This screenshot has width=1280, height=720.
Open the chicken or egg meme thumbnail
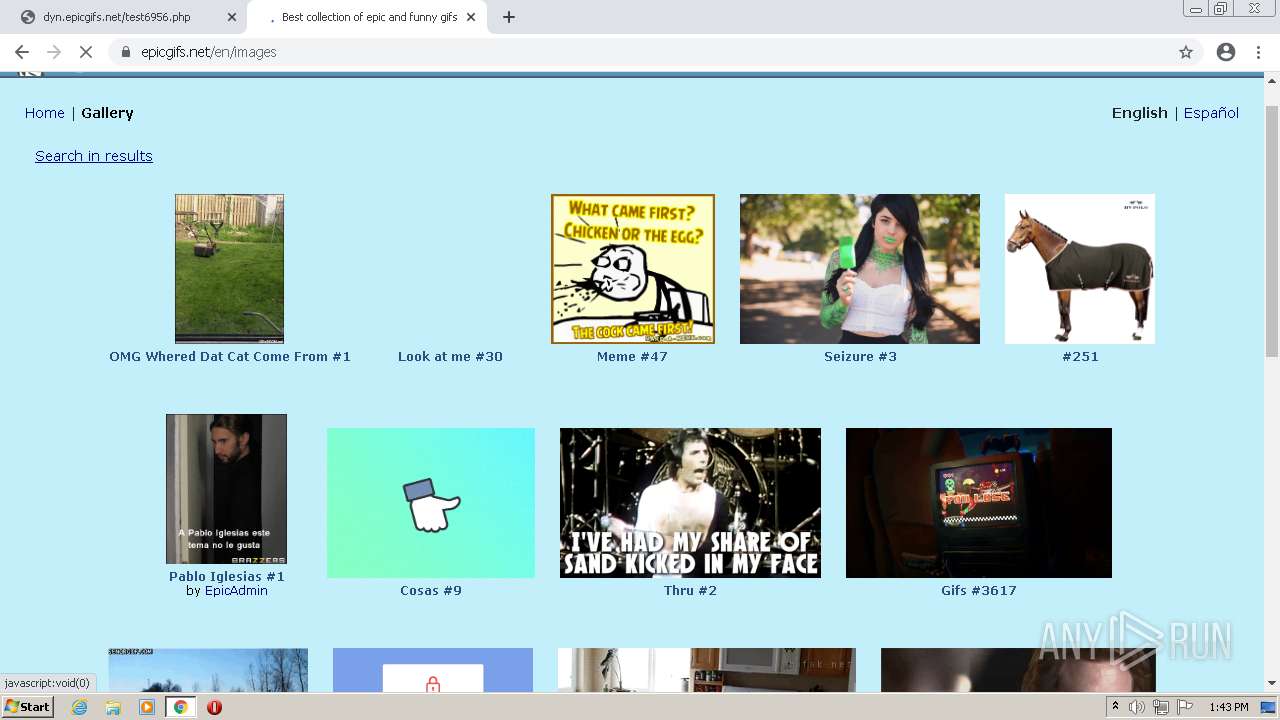(x=633, y=269)
